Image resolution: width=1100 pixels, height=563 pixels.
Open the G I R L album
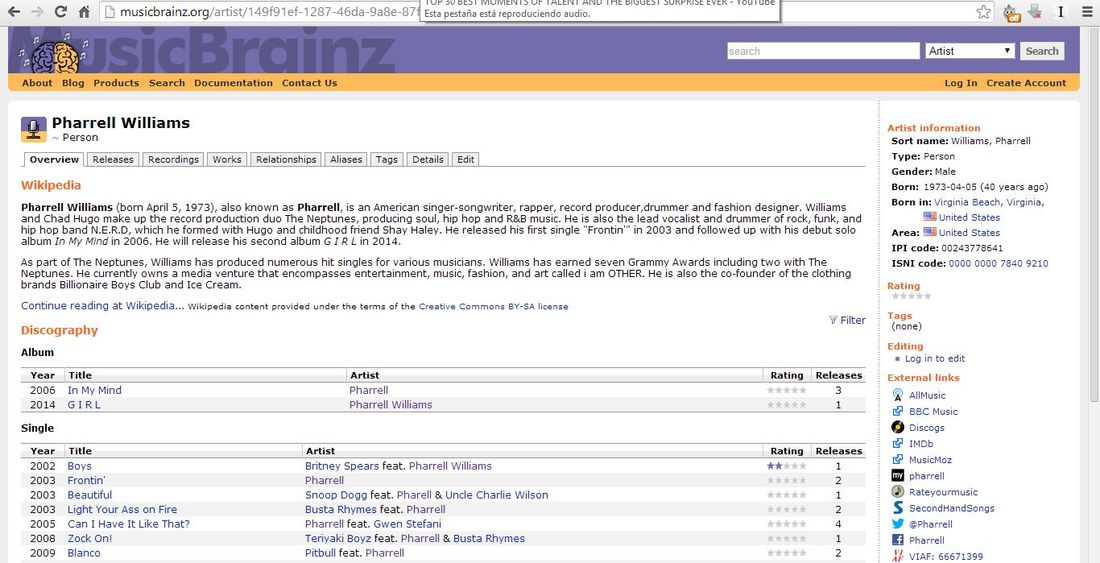tap(84, 405)
